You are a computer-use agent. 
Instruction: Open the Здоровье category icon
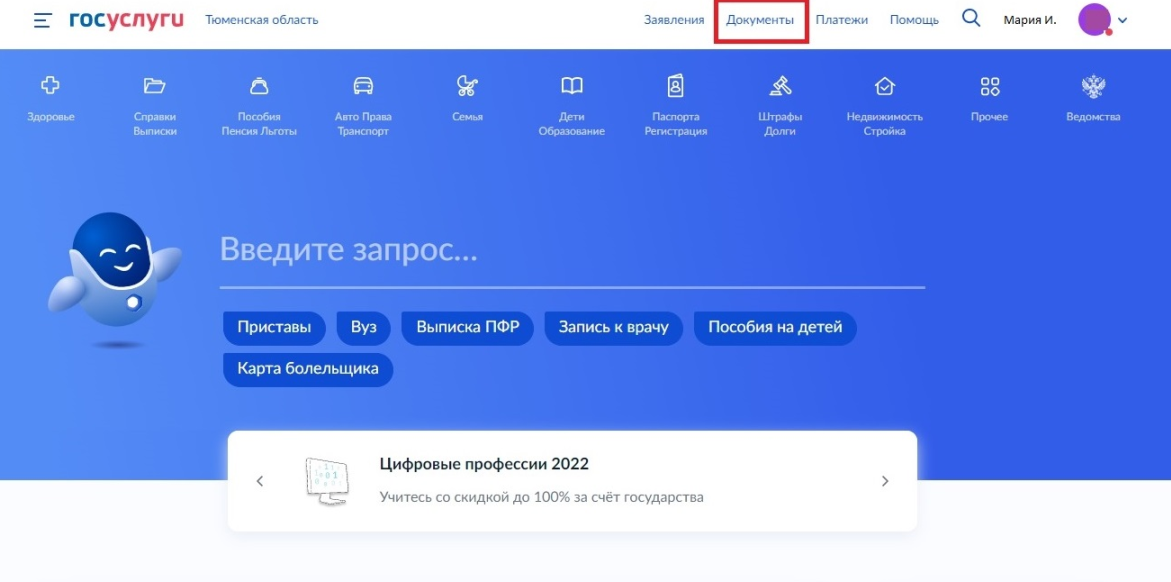51,87
